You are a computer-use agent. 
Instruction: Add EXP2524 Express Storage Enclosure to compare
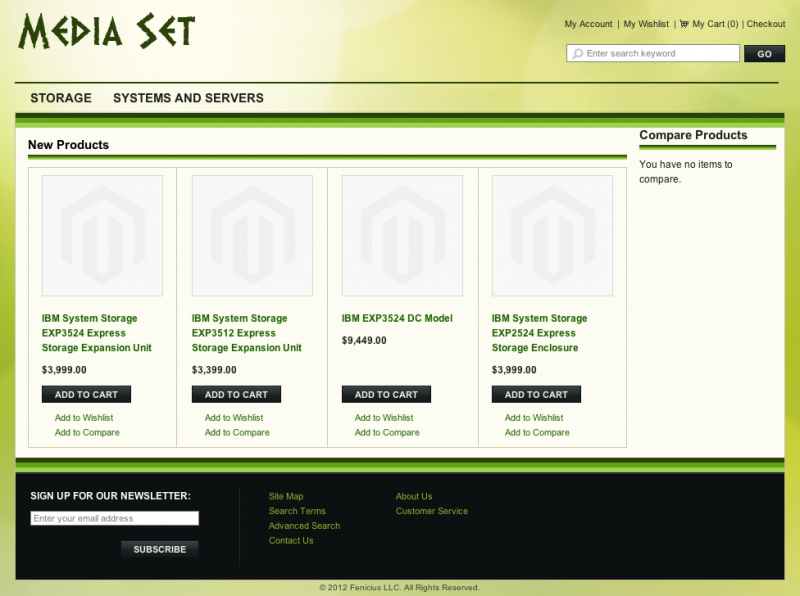(537, 433)
